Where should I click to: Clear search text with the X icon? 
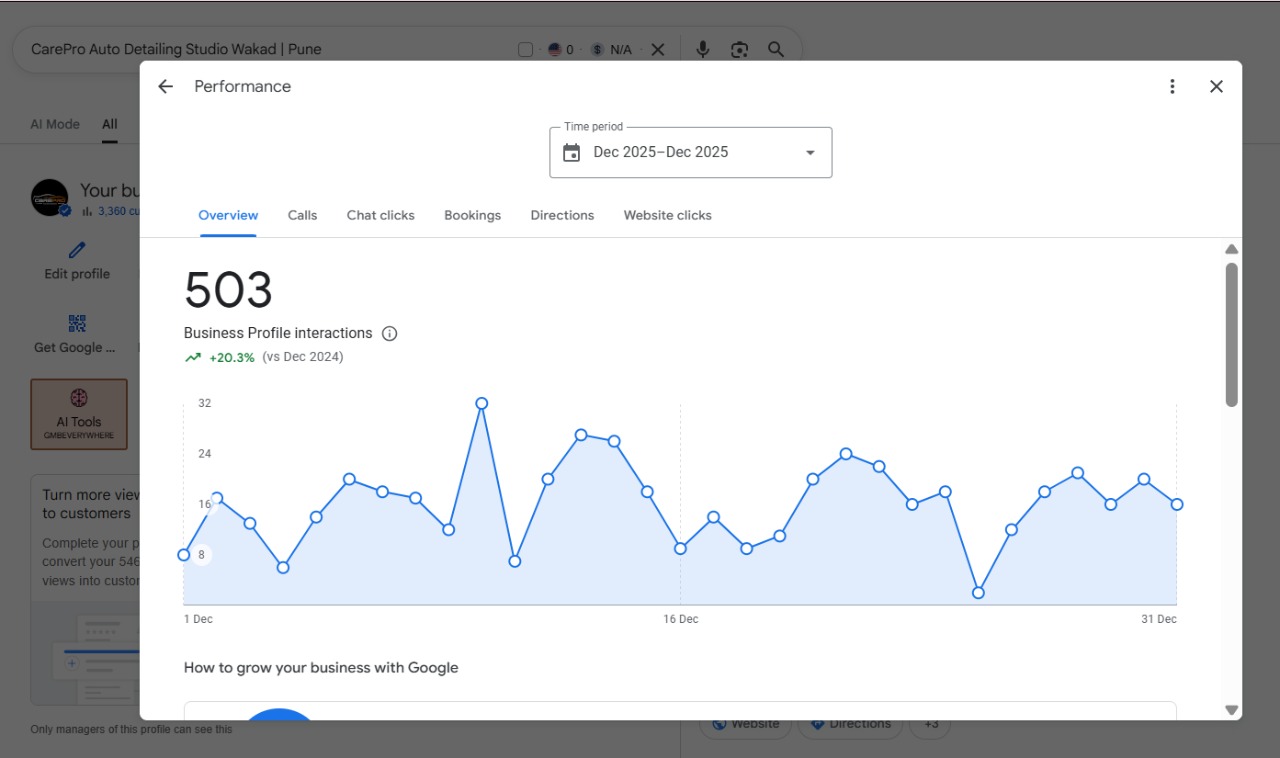[x=657, y=49]
